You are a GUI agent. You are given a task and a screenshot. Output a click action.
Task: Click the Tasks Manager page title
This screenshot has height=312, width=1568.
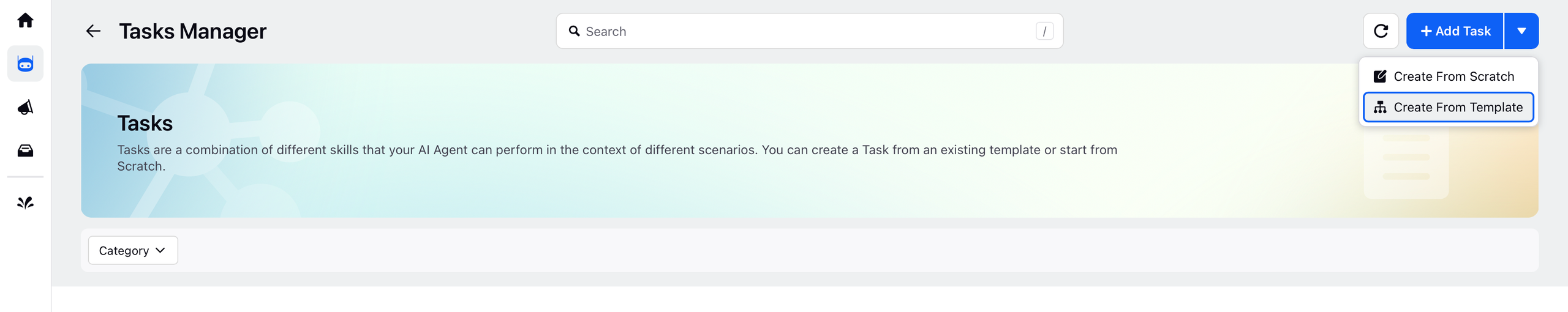tap(192, 31)
